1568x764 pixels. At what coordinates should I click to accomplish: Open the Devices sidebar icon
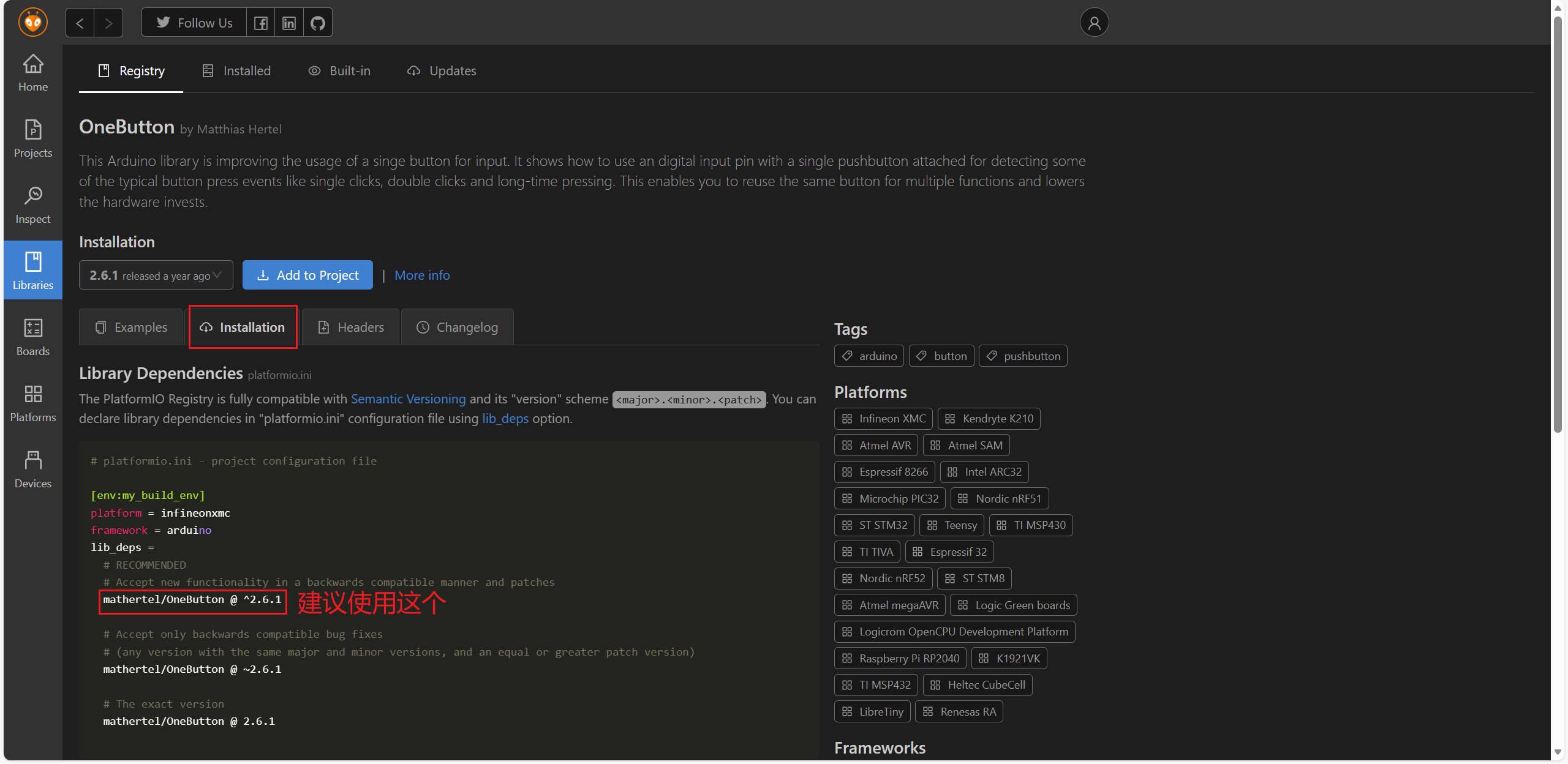tap(33, 470)
